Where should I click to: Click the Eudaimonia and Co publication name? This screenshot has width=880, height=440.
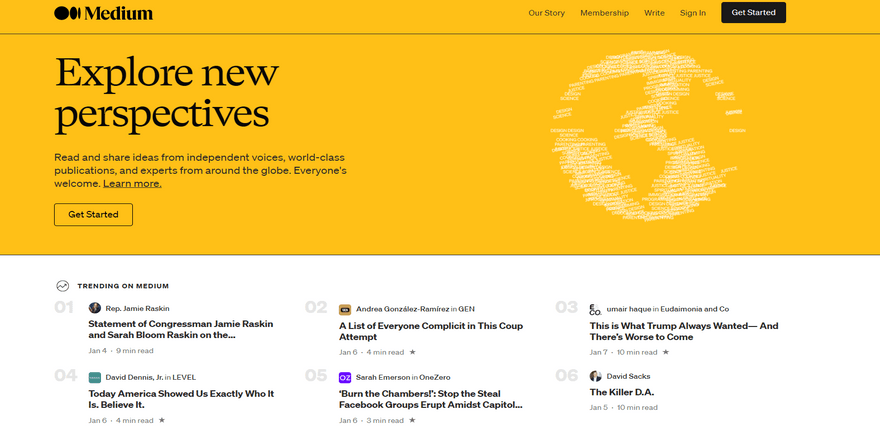click(x=695, y=309)
